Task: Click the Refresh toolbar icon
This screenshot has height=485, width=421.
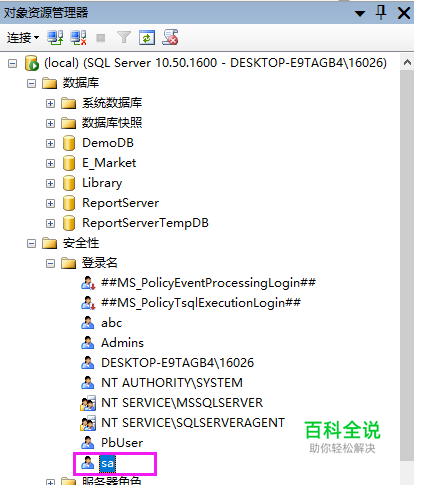Action: coord(147,37)
